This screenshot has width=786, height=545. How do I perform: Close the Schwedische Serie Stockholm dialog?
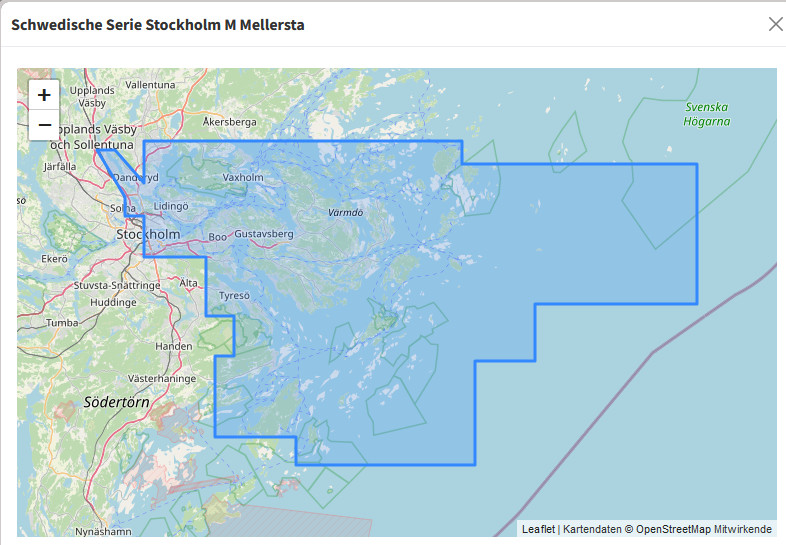point(775,24)
